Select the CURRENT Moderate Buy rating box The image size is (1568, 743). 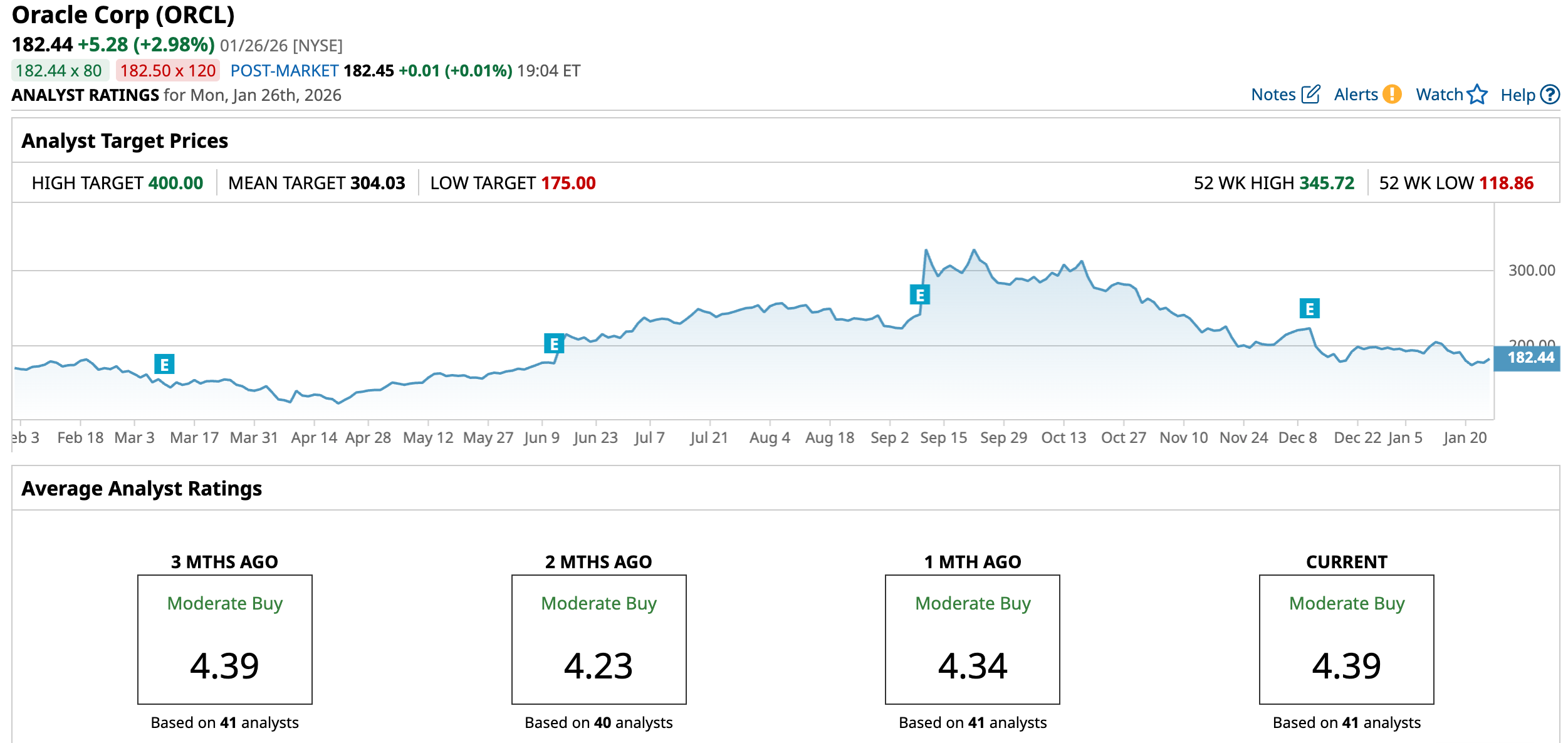click(1346, 639)
